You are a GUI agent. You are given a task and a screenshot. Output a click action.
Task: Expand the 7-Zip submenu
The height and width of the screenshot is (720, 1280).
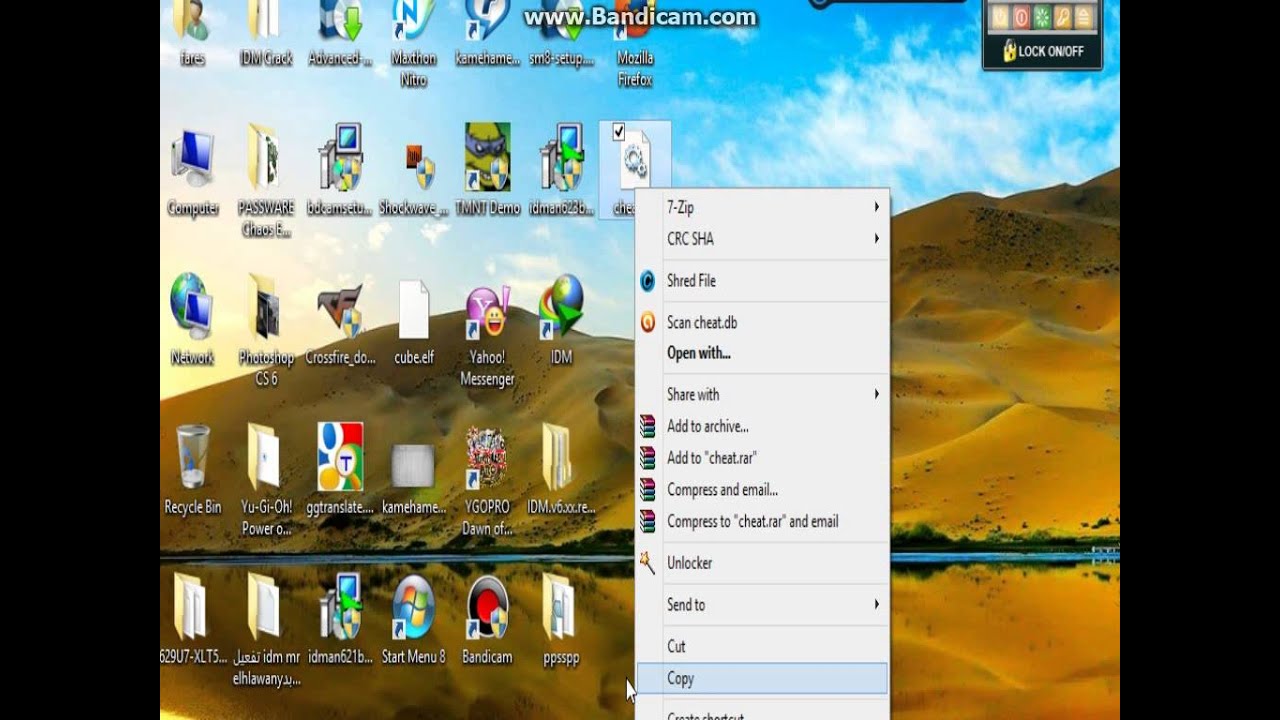(762, 207)
